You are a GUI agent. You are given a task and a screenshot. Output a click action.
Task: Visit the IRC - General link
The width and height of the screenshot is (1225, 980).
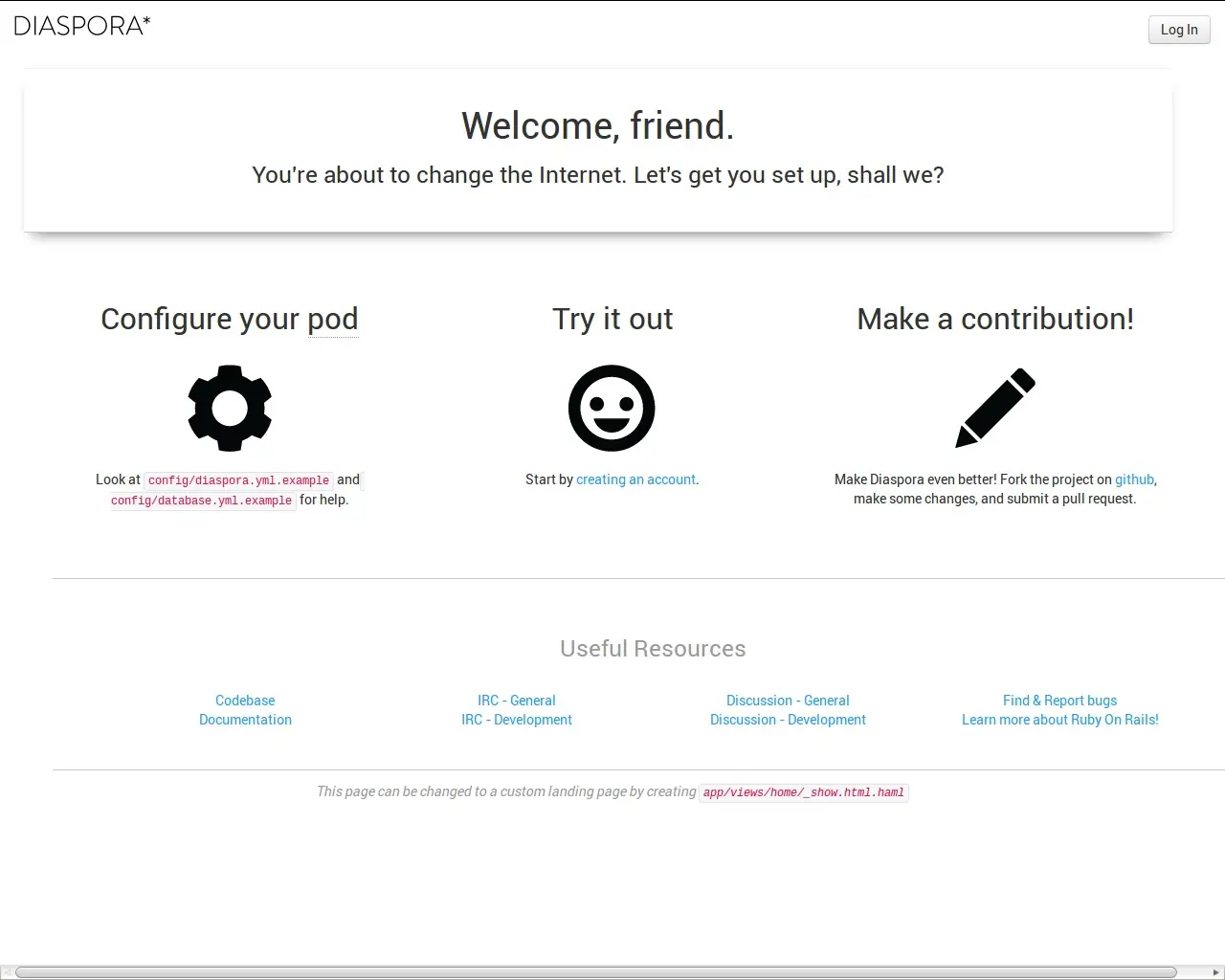[517, 701]
